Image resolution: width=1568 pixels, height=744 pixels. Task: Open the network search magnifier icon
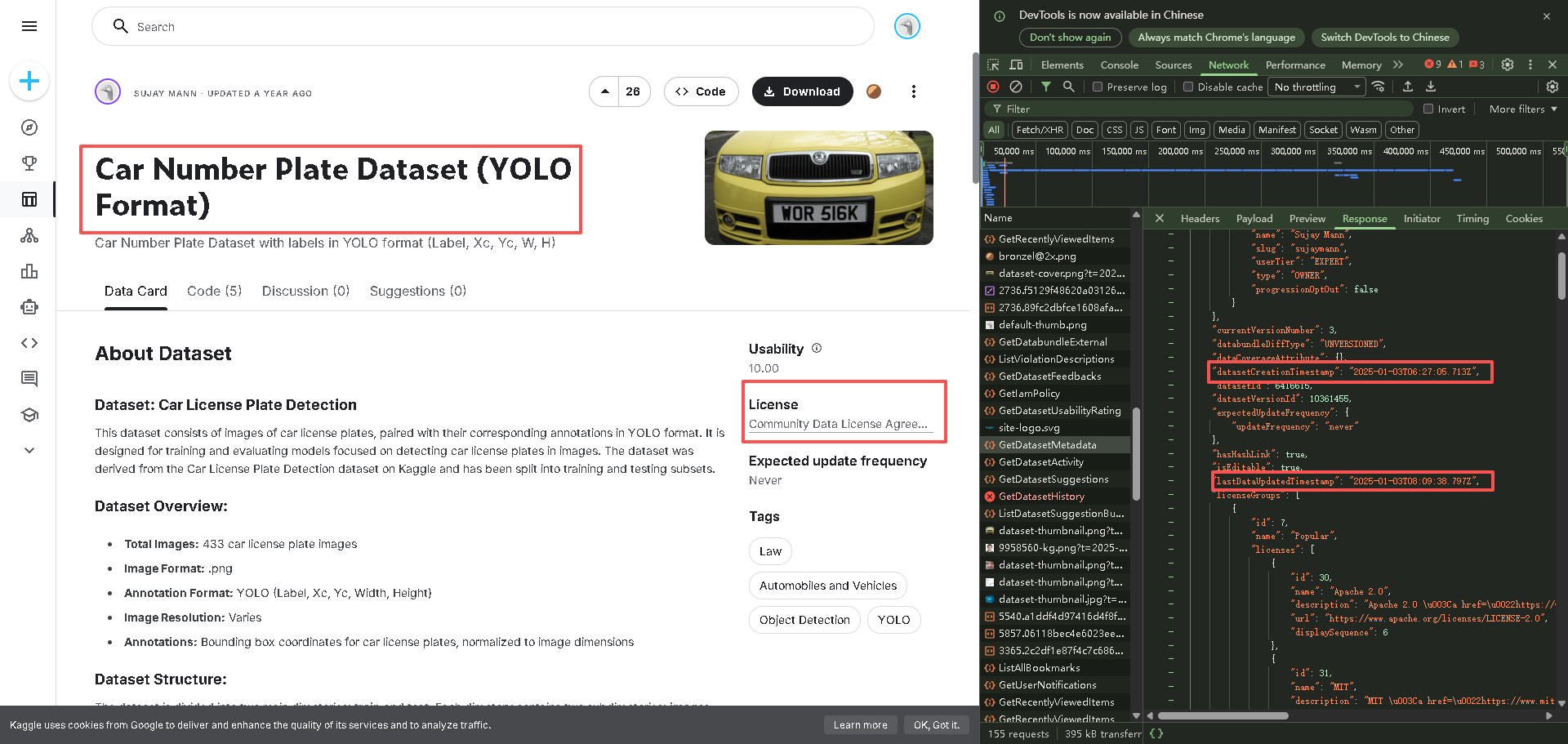[1068, 87]
